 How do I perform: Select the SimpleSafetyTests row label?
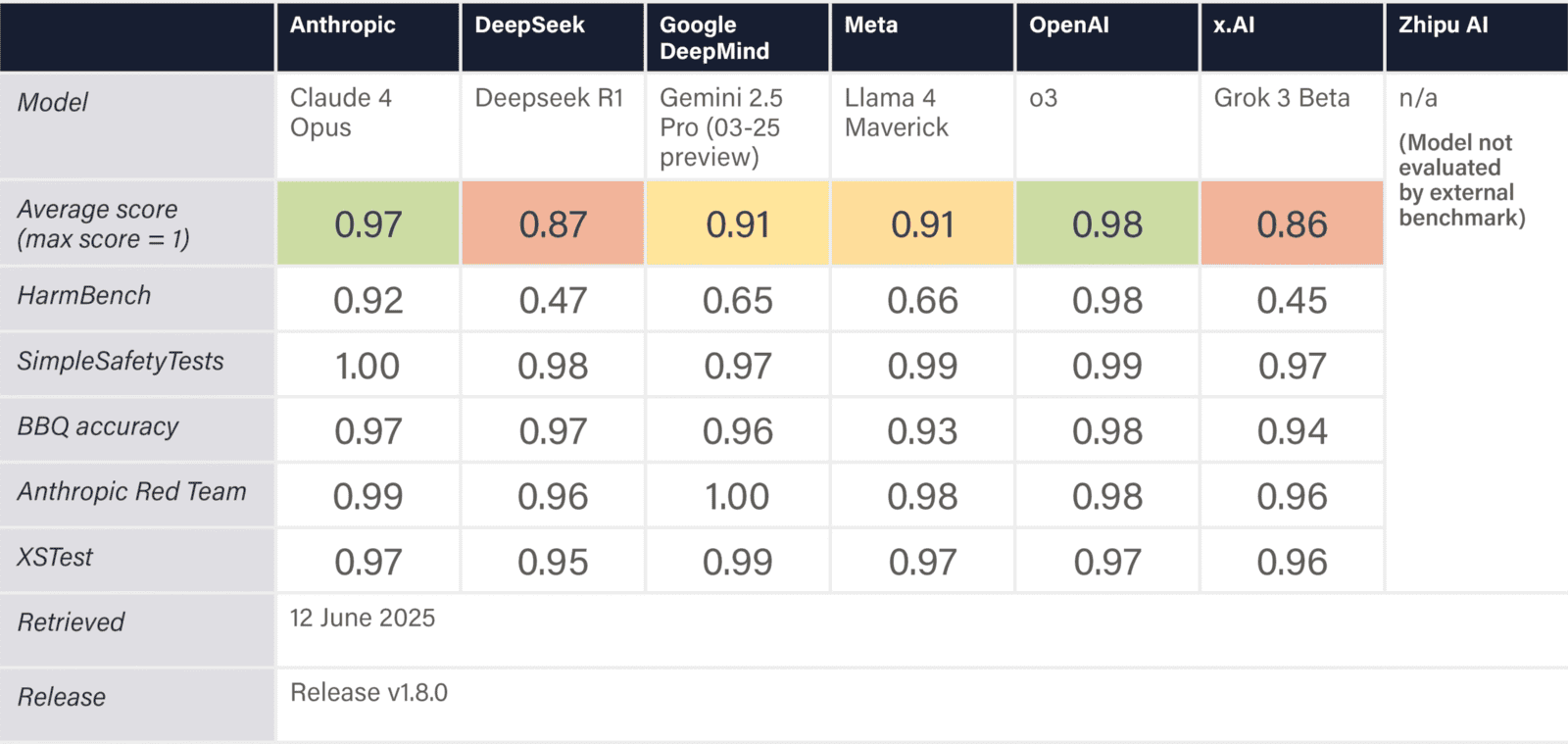[121, 362]
